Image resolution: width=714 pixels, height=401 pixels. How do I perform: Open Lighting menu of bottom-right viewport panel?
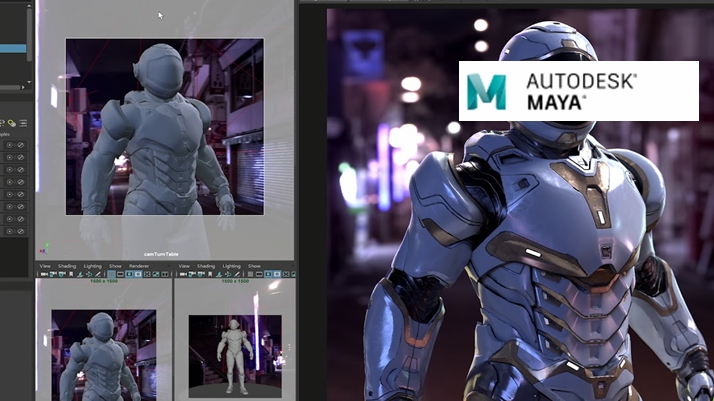click(x=231, y=266)
